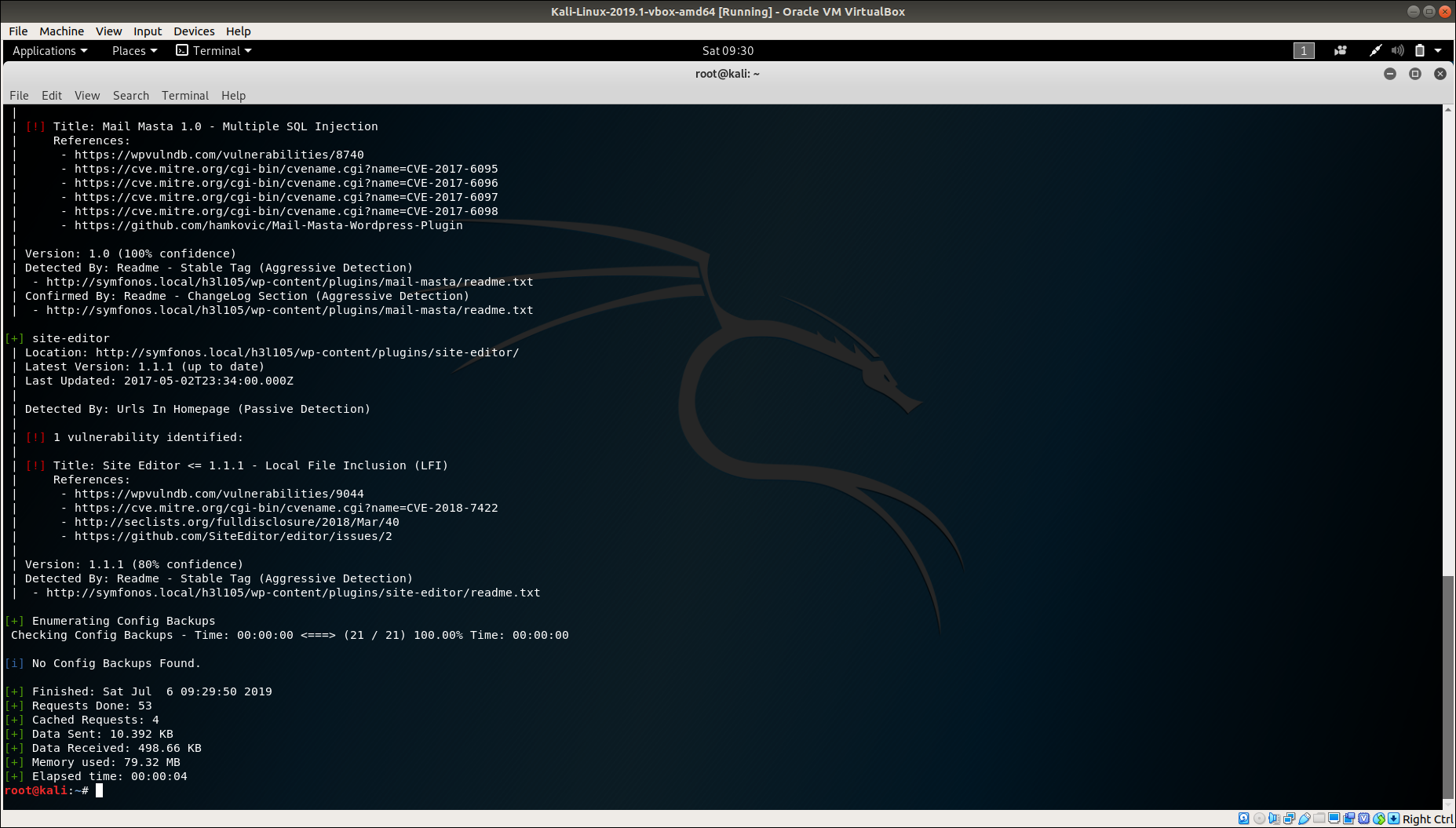The width and height of the screenshot is (1456, 828).
Task: Click the SiteEditor editor issues/2 github URL
Action: pyautogui.click(x=233, y=536)
